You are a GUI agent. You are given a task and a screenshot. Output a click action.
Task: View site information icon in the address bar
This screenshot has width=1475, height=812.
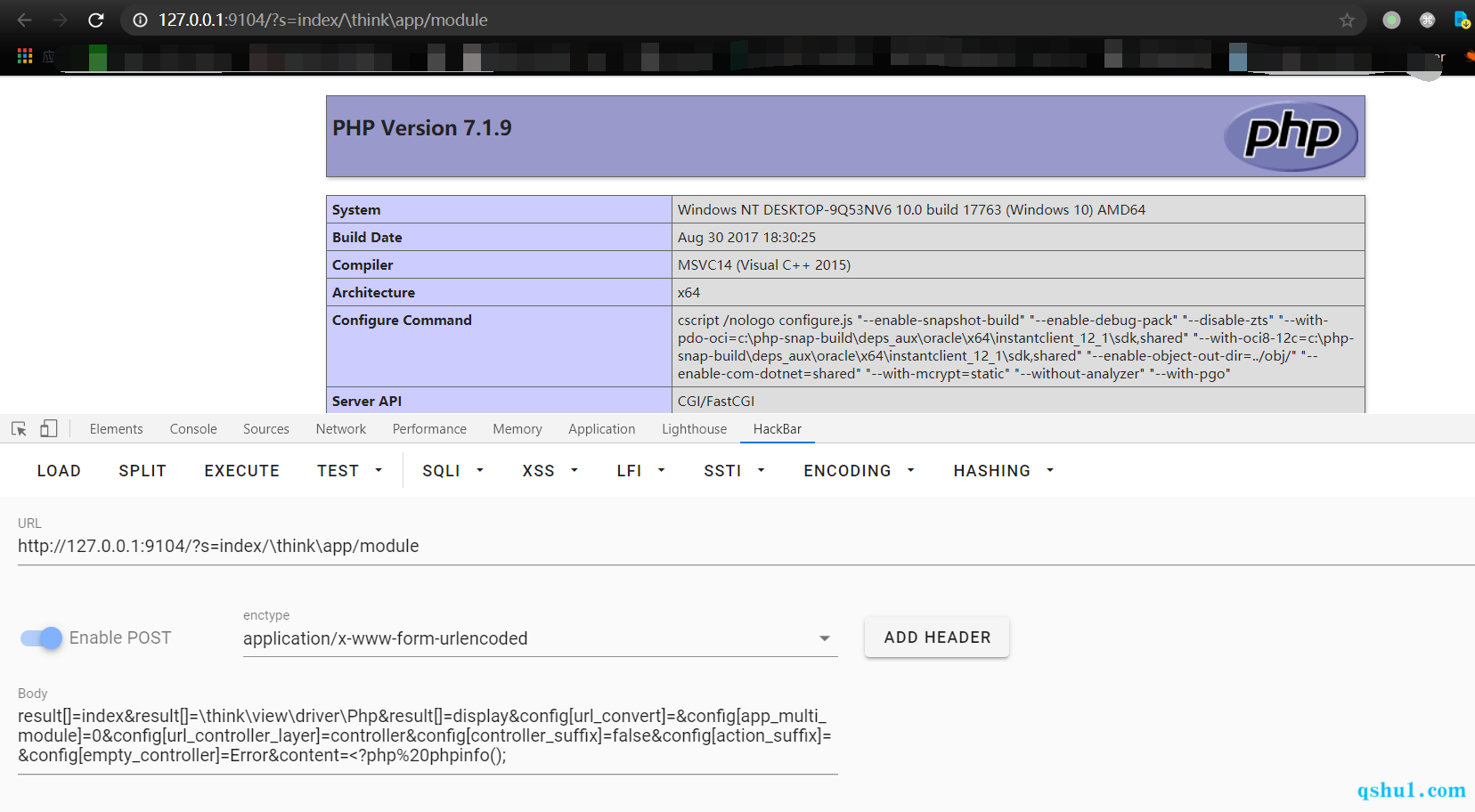(x=140, y=20)
